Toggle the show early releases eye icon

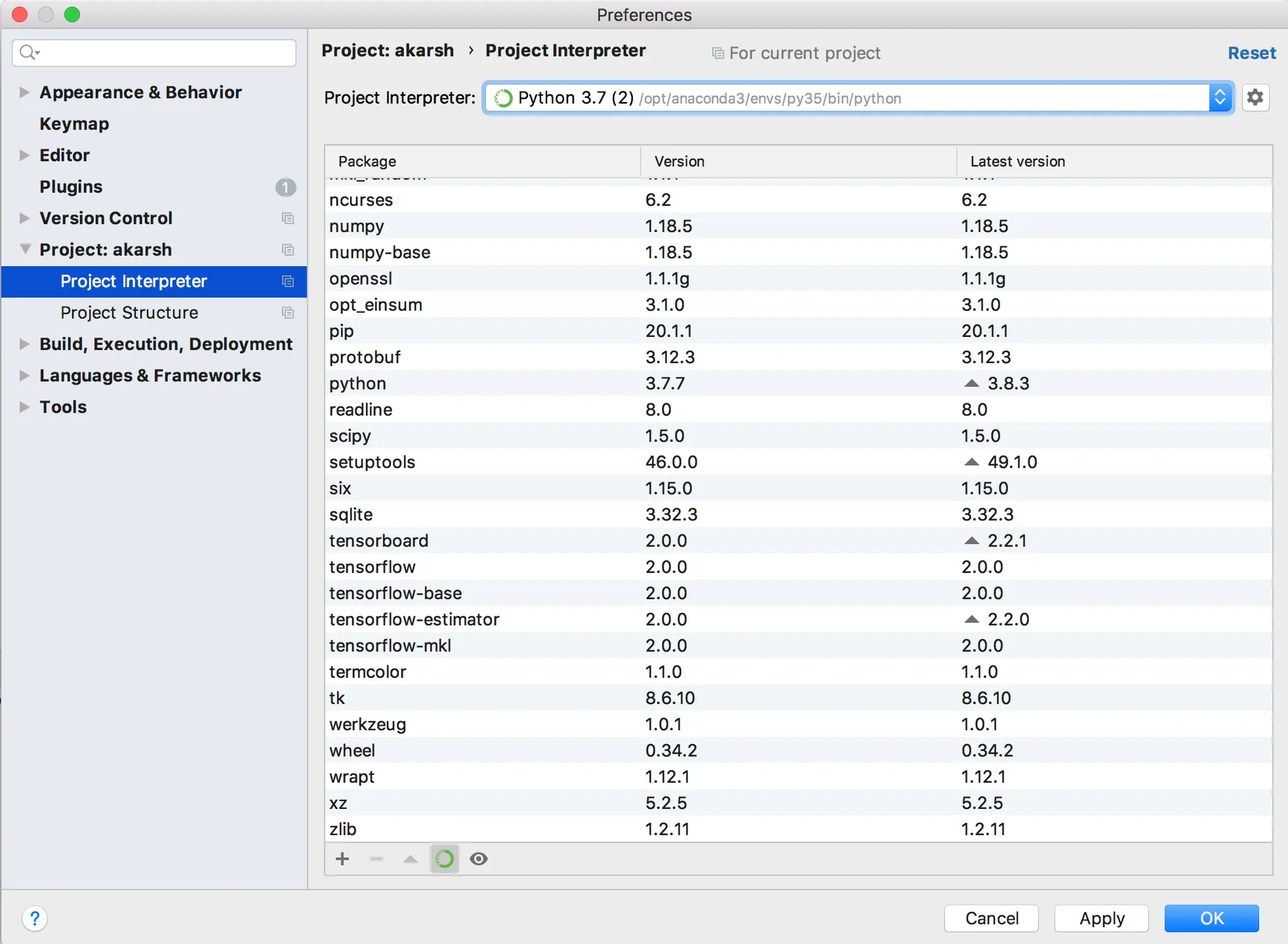click(x=479, y=859)
